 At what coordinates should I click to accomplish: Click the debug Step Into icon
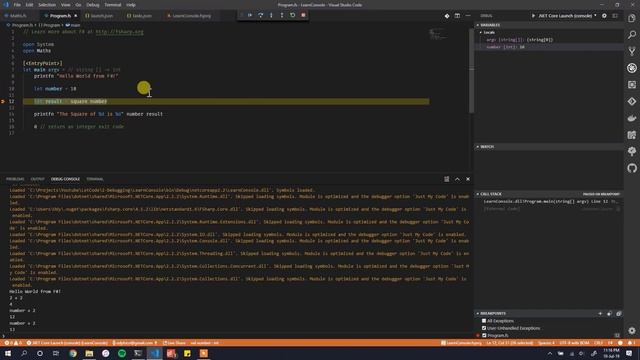271,15
